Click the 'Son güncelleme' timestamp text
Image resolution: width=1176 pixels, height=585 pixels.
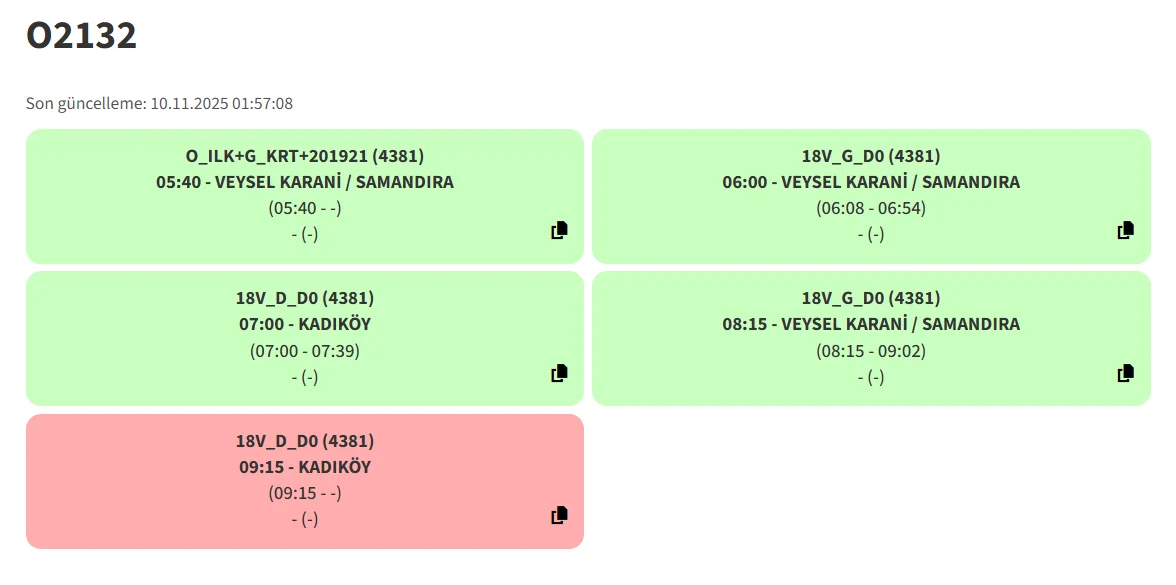[x=160, y=103]
